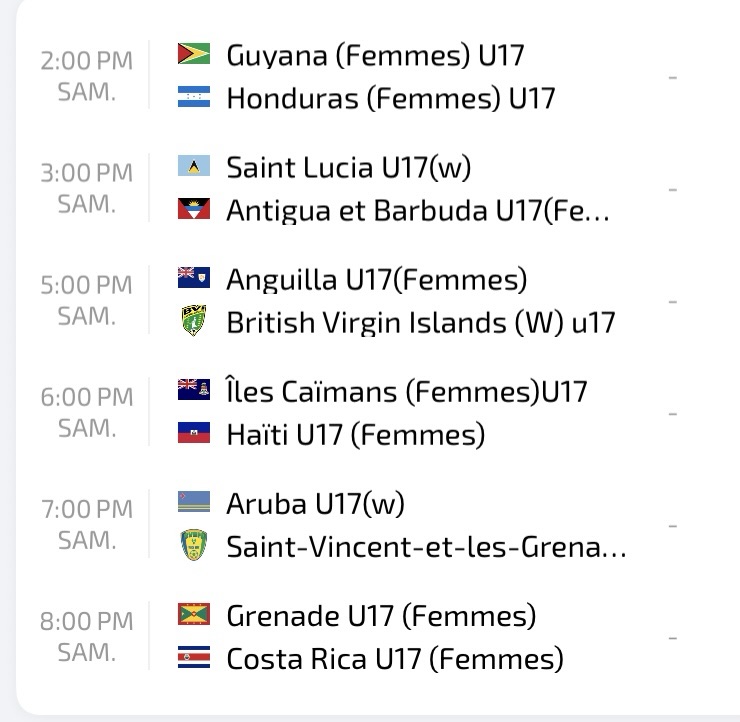Click the Haïti flag icon
The height and width of the screenshot is (722, 740).
coord(193,434)
